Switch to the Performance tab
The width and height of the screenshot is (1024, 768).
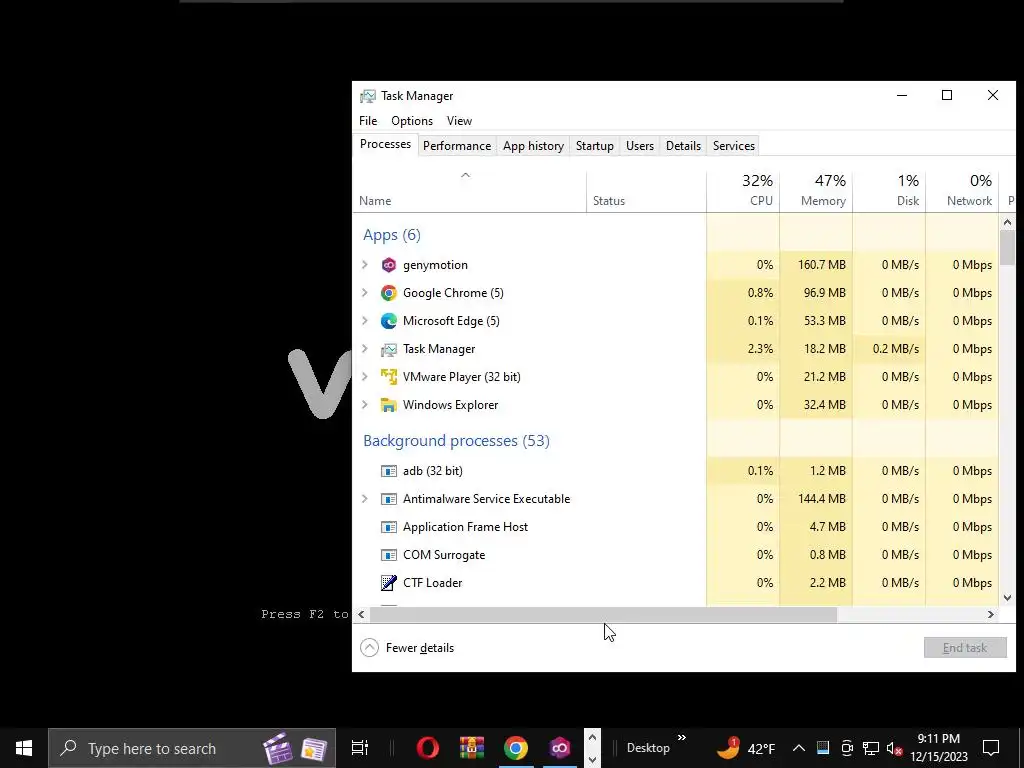tap(456, 146)
